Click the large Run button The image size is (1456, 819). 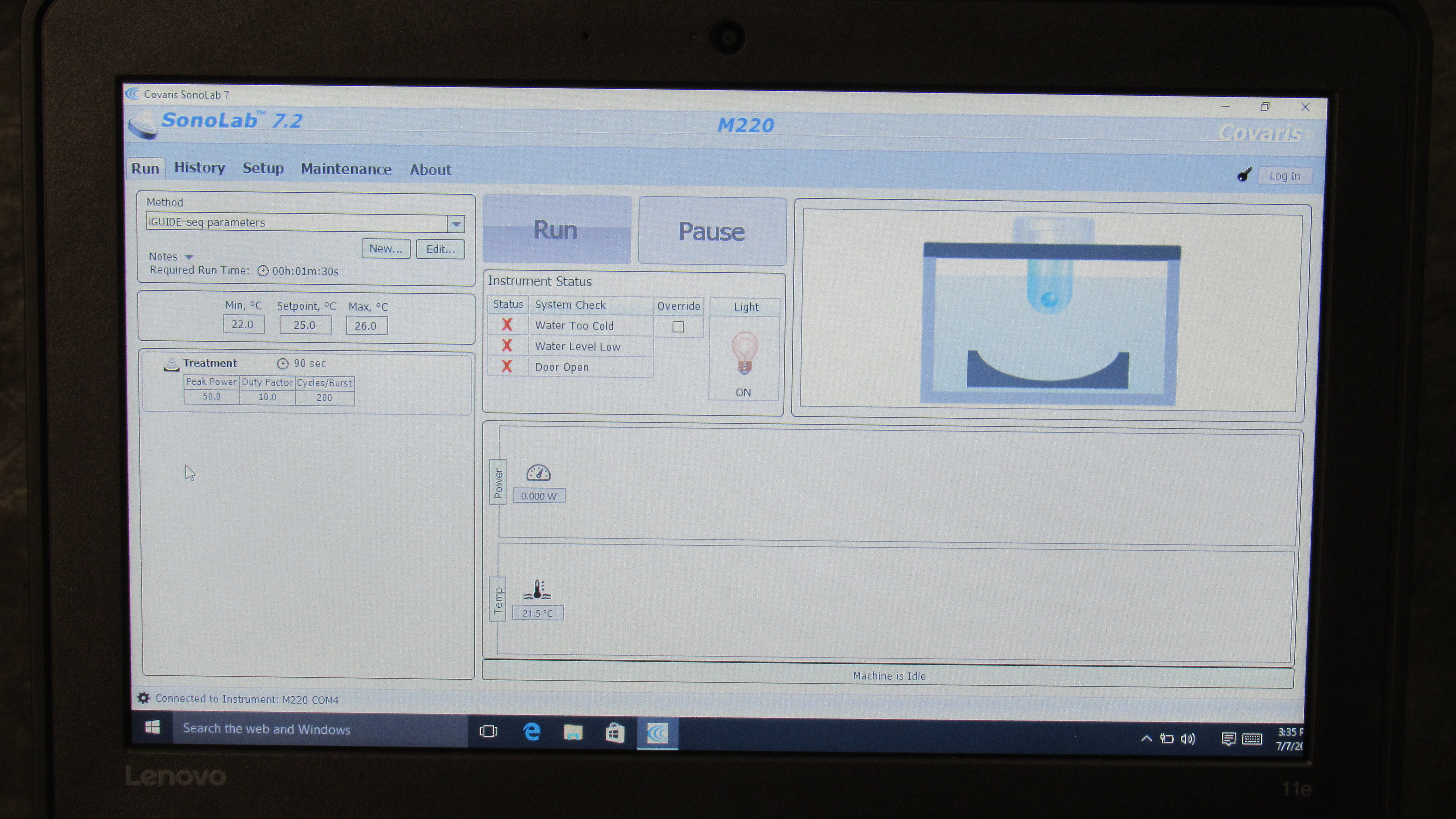pos(557,229)
